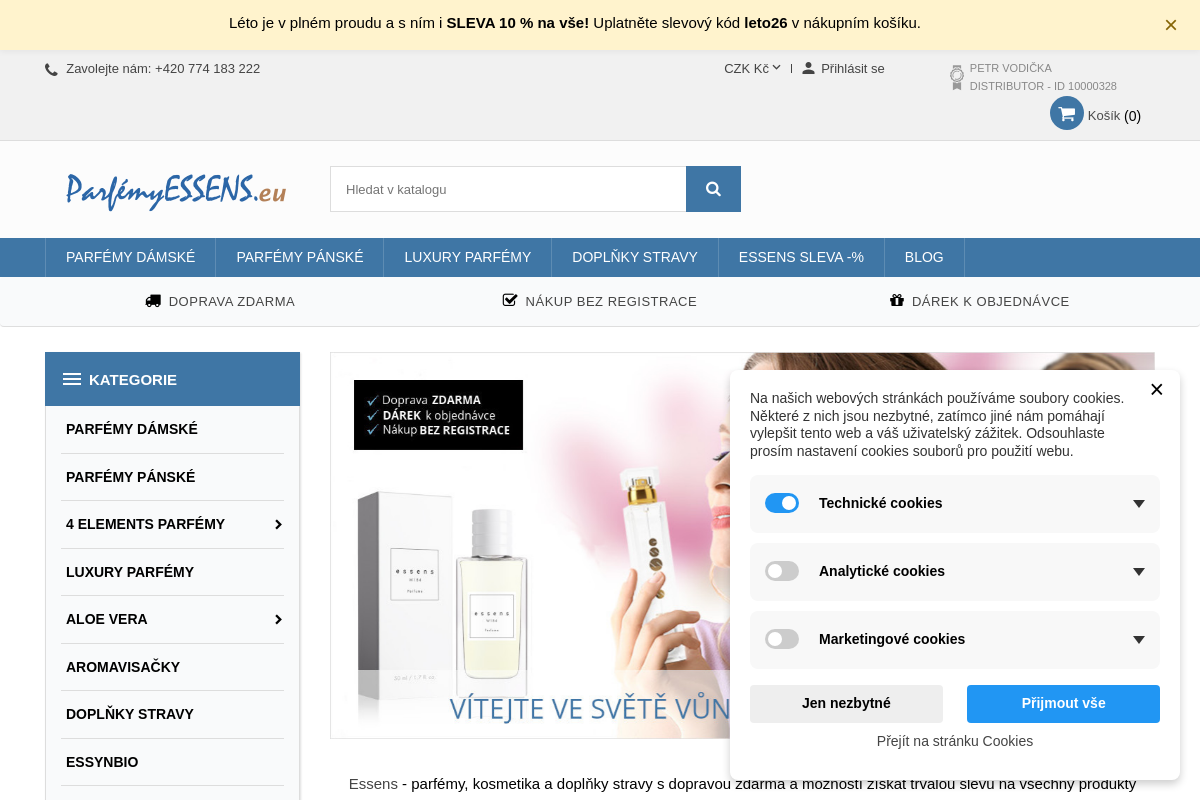Open the Přejít na stránku Cookies link
The height and width of the screenshot is (800, 1200).
[x=955, y=741]
